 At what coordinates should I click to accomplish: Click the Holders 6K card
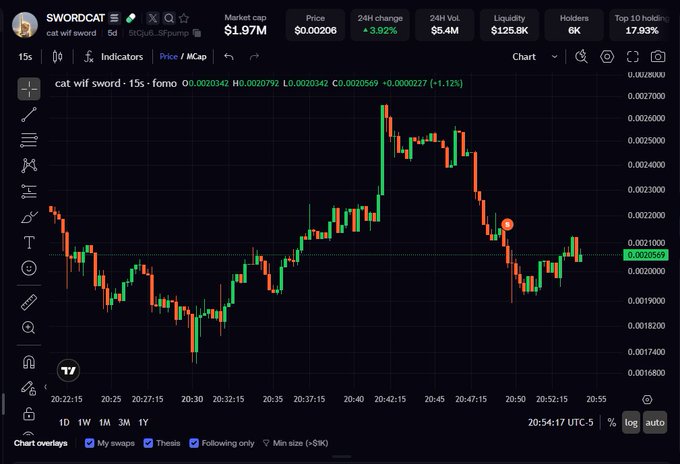click(x=574, y=25)
